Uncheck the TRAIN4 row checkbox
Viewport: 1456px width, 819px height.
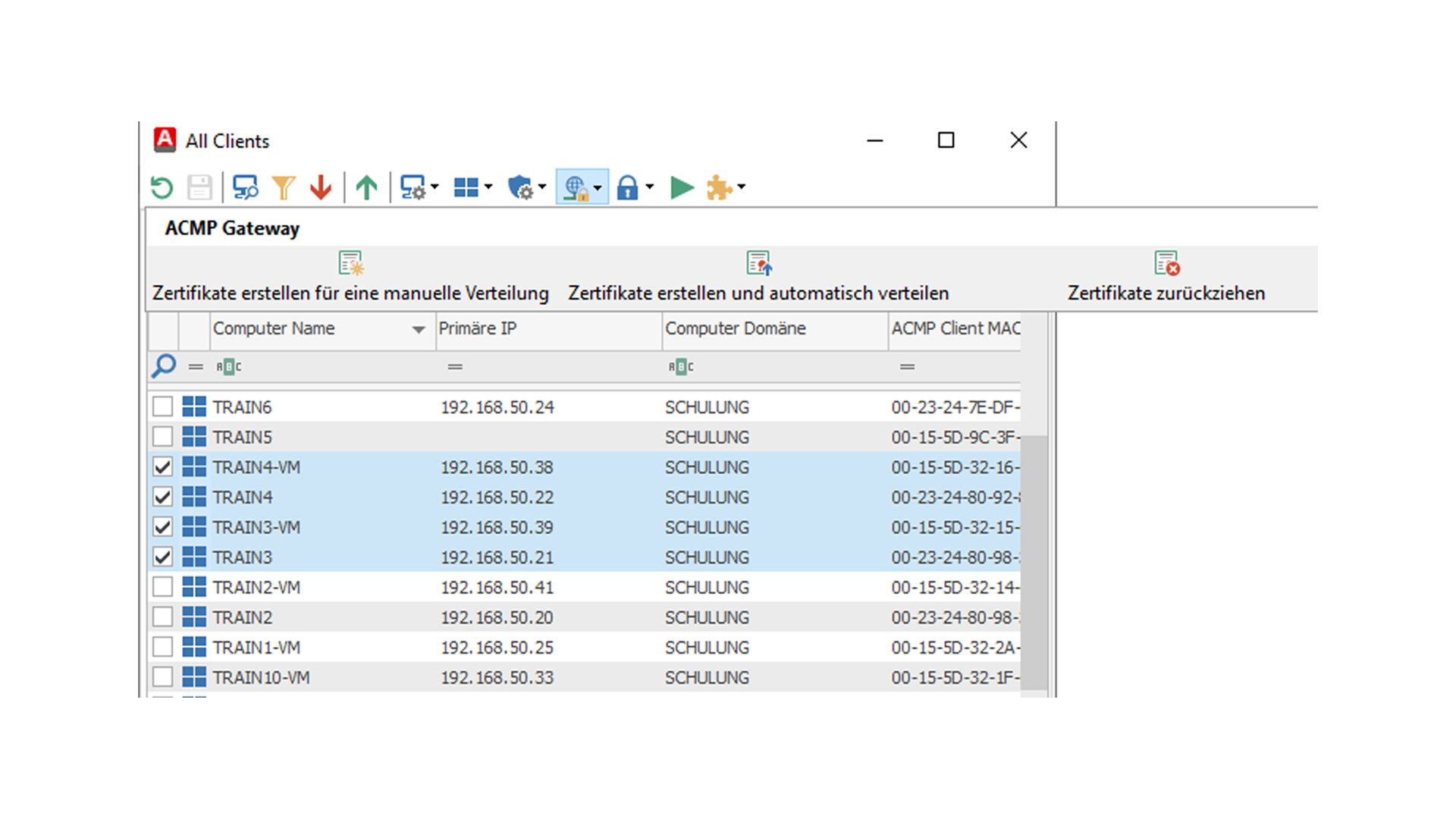(162, 497)
